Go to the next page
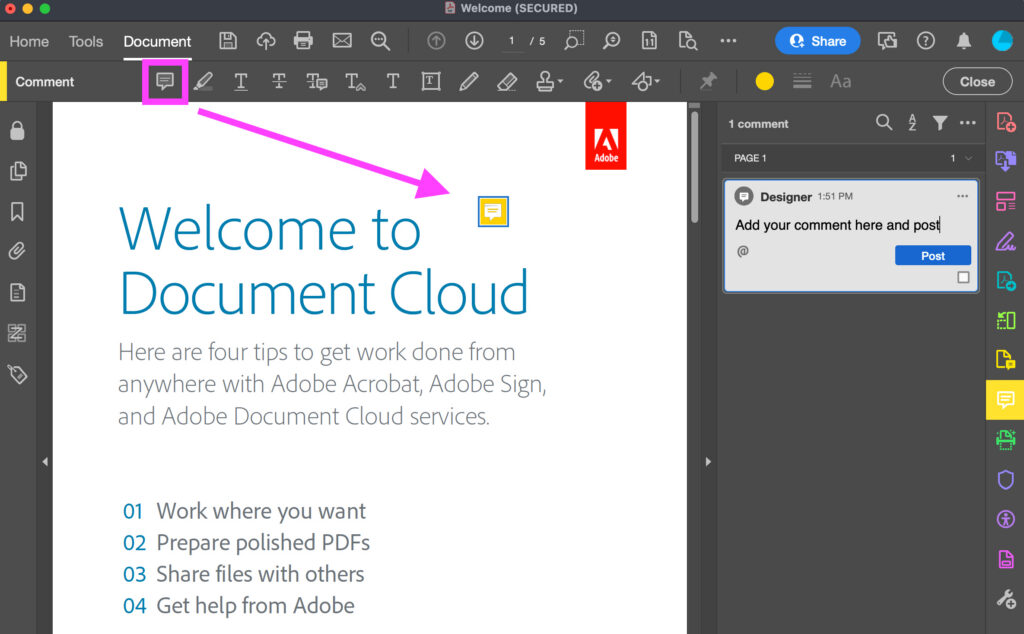Image resolution: width=1024 pixels, height=634 pixels. [474, 40]
